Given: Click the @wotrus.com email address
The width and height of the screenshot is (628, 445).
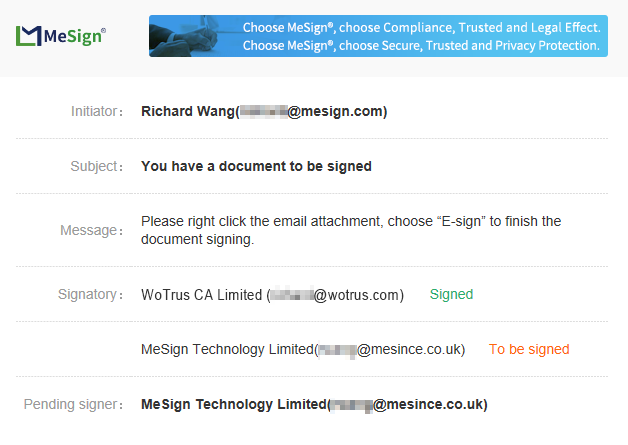Looking at the screenshot, I should point(337,295).
